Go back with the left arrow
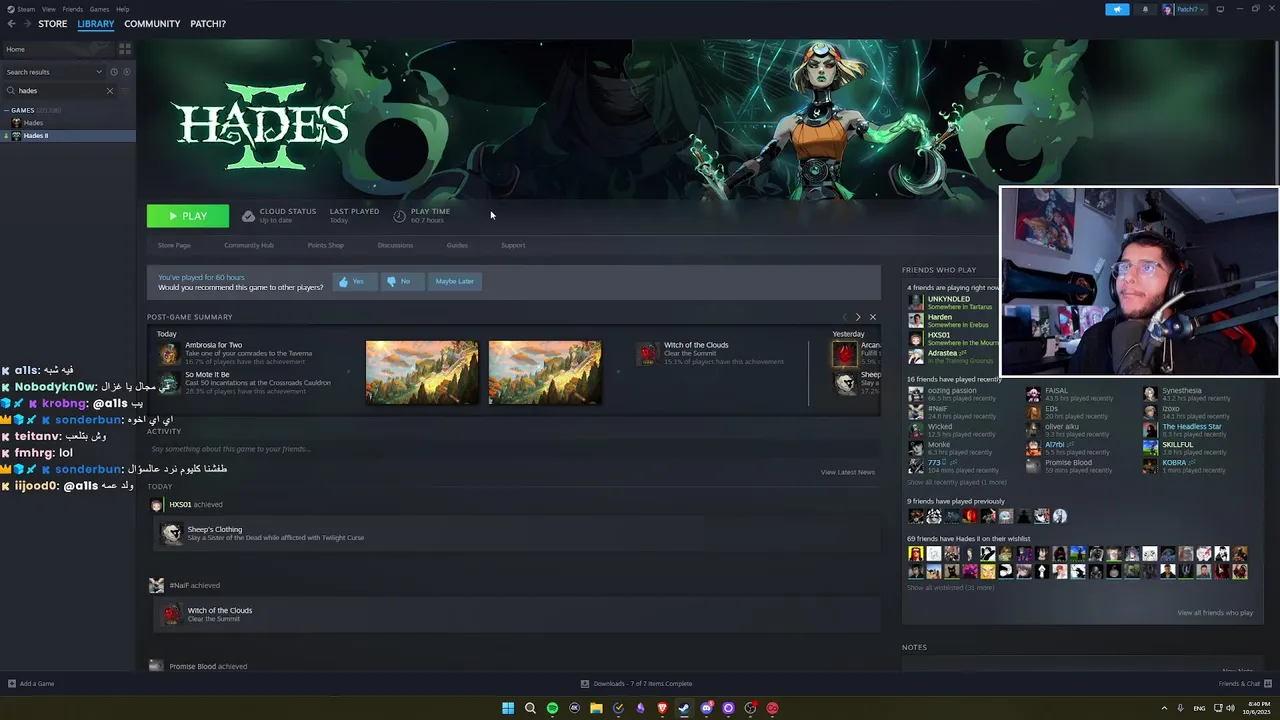This screenshot has width=1280, height=720. [11, 24]
